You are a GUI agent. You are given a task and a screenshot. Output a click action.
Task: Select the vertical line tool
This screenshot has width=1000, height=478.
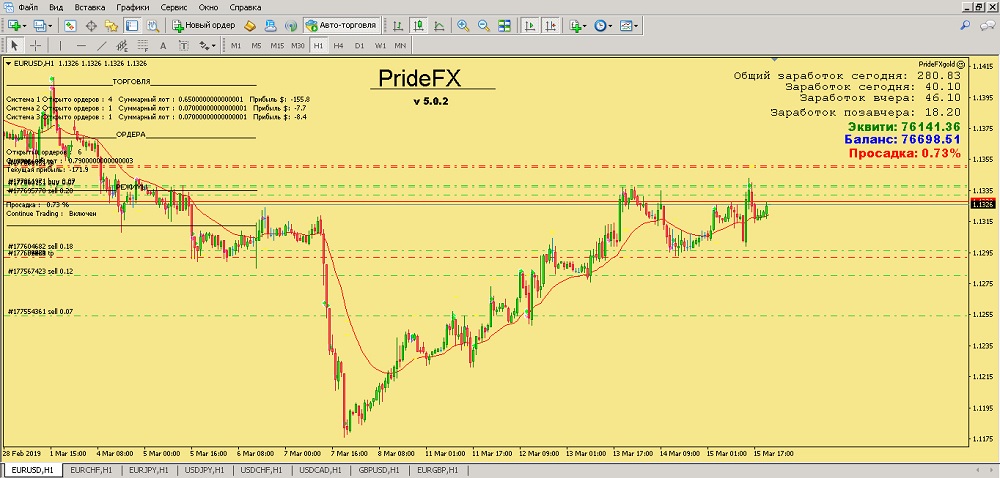(58, 45)
